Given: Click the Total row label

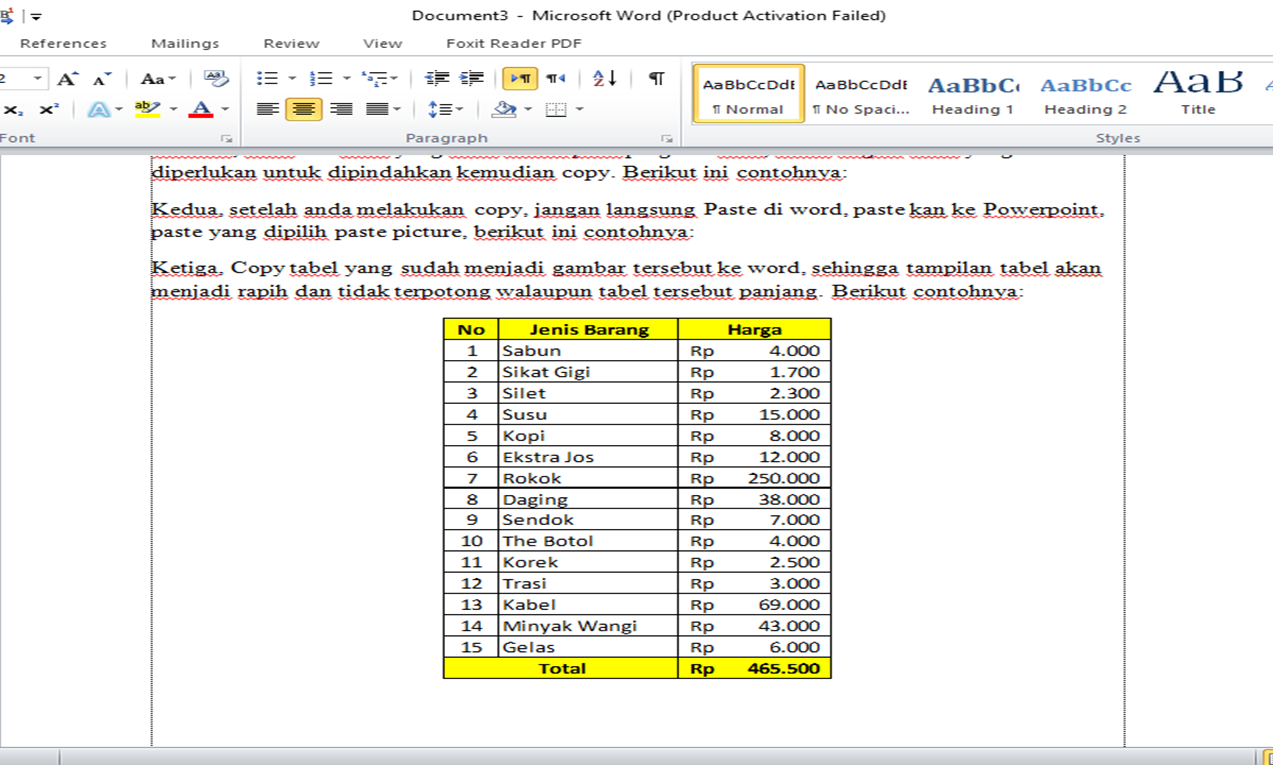Looking at the screenshot, I should (x=562, y=668).
